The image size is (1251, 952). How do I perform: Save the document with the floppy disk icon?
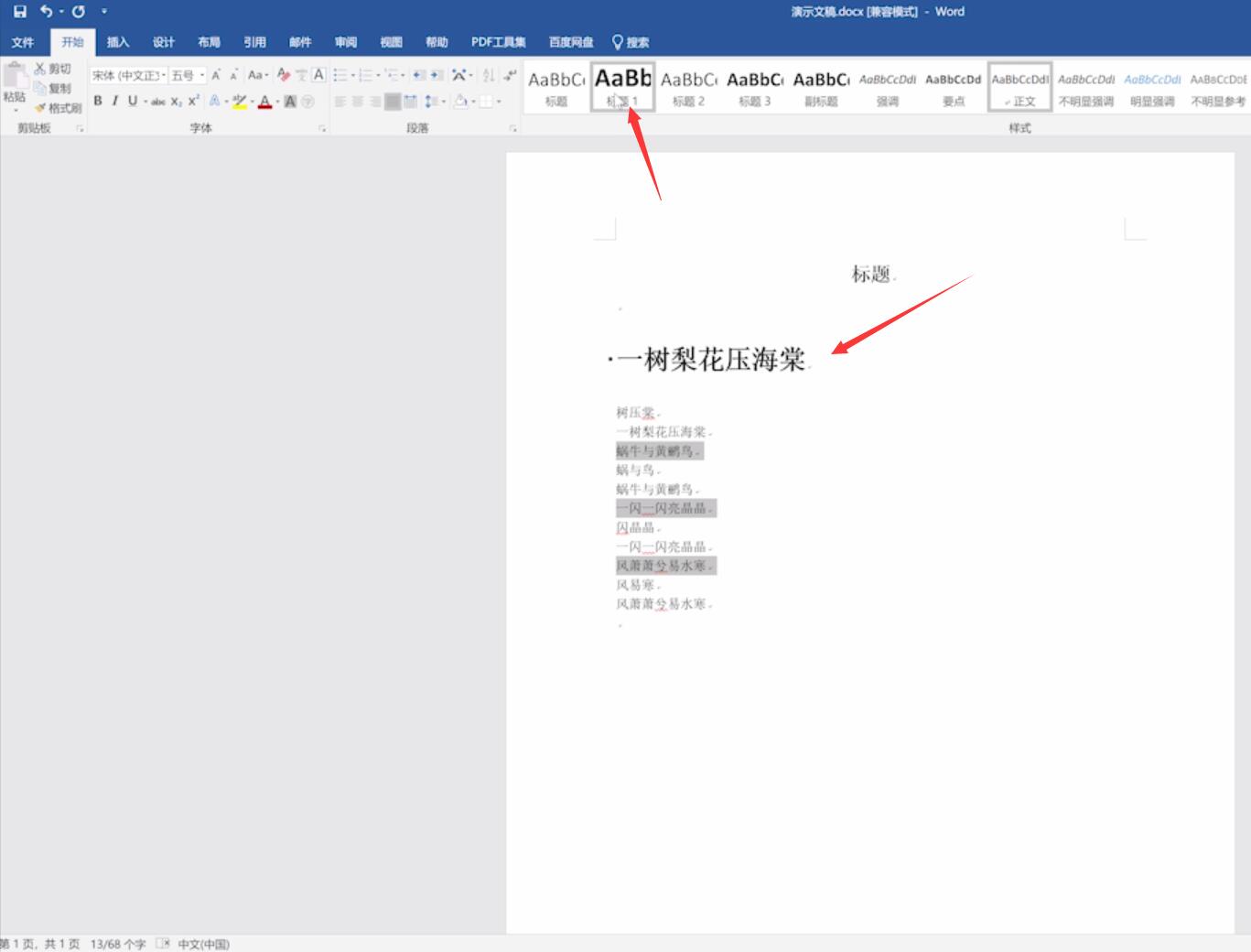[x=20, y=12]
